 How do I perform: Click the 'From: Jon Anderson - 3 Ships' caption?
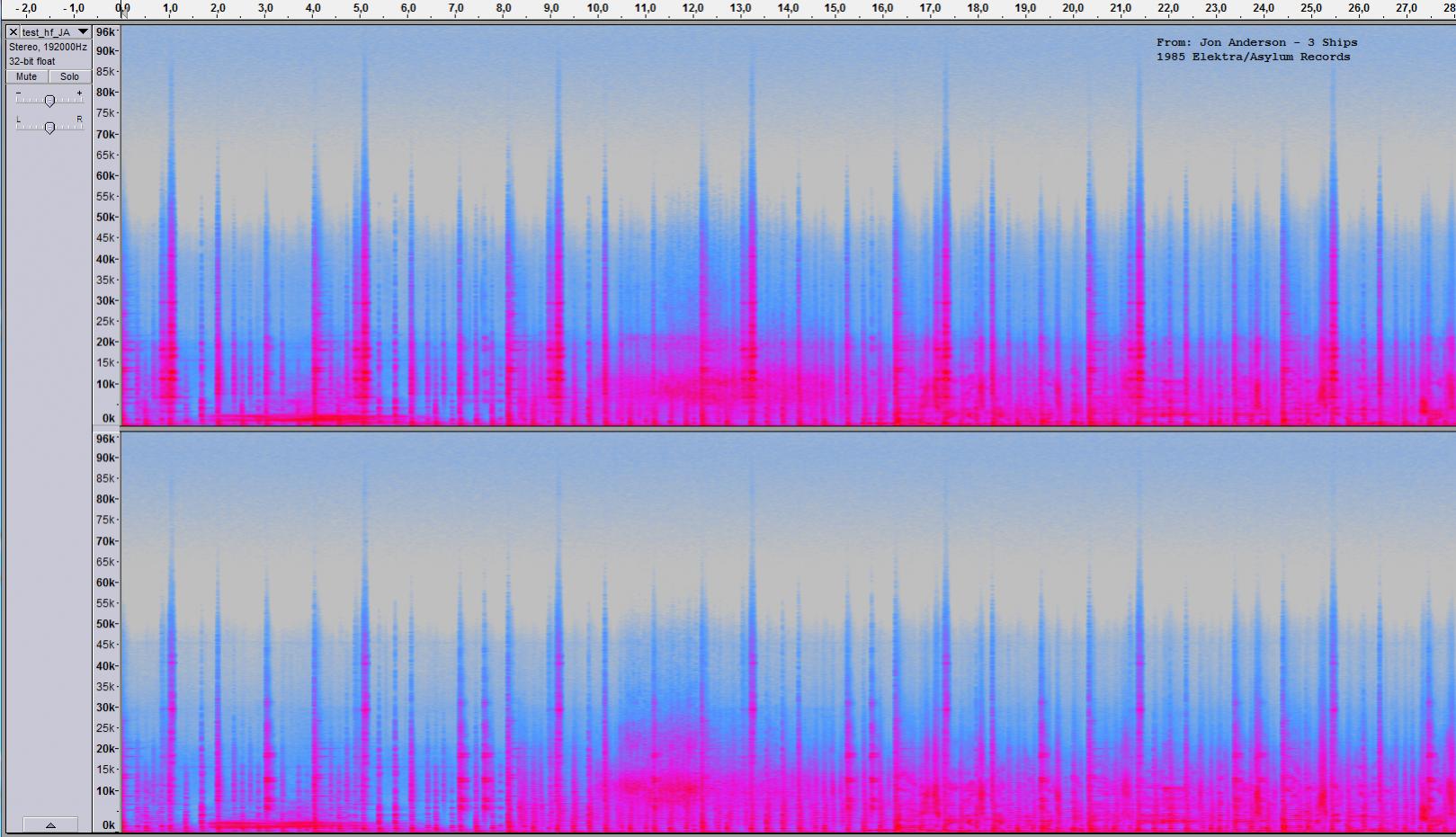(x=1256, y=42)
